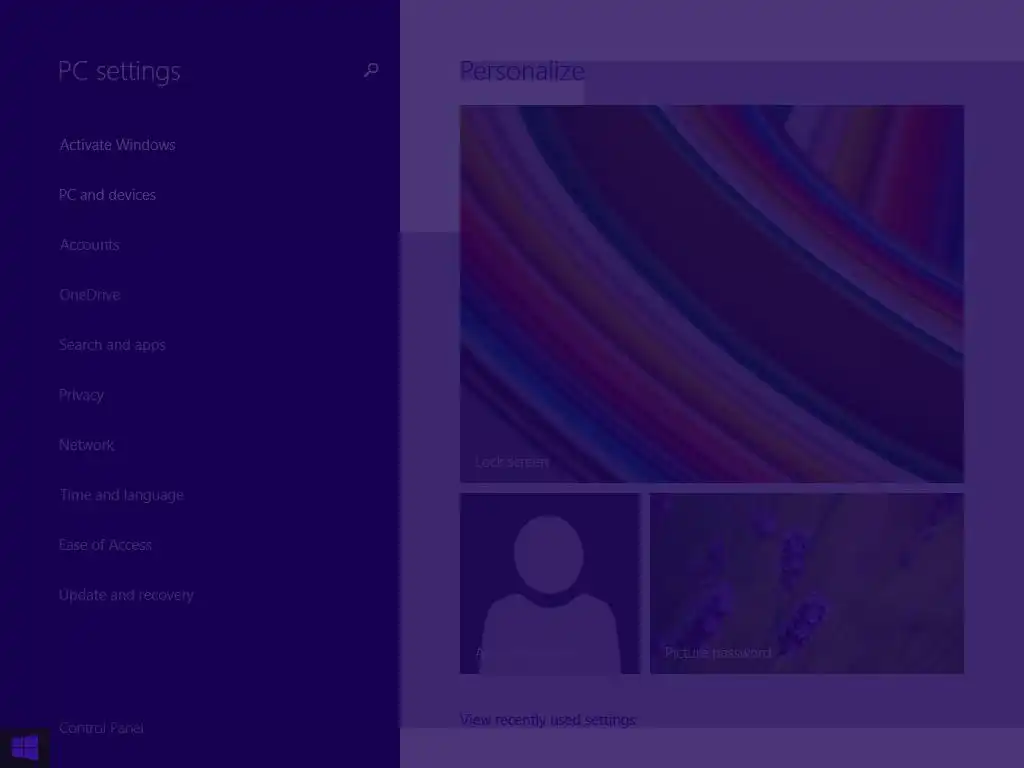Open Activate Windows settings
The width and height of the screenshot is (1024, 768).
(118, 145)
